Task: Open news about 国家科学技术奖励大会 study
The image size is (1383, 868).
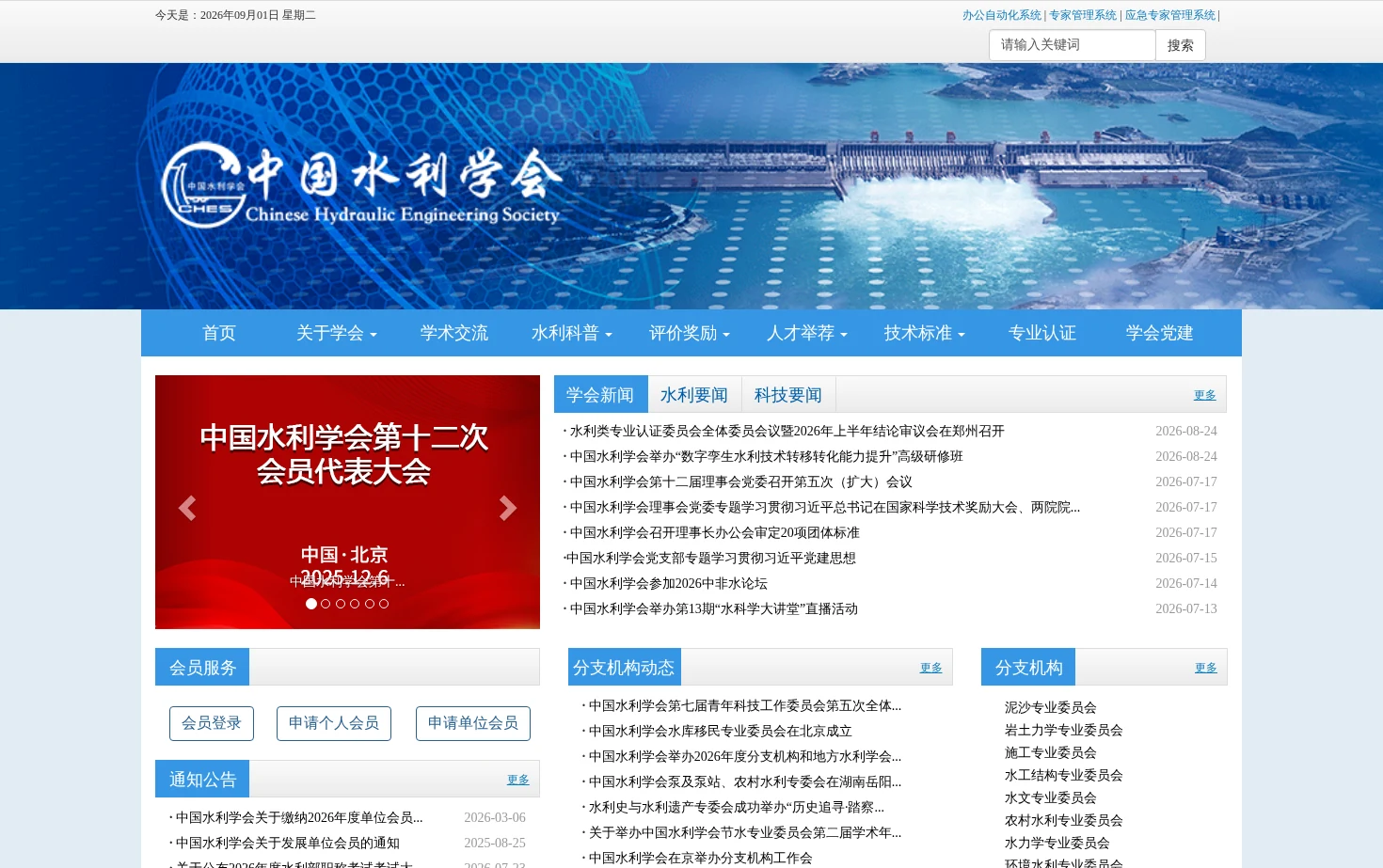Action: (825, 507)
